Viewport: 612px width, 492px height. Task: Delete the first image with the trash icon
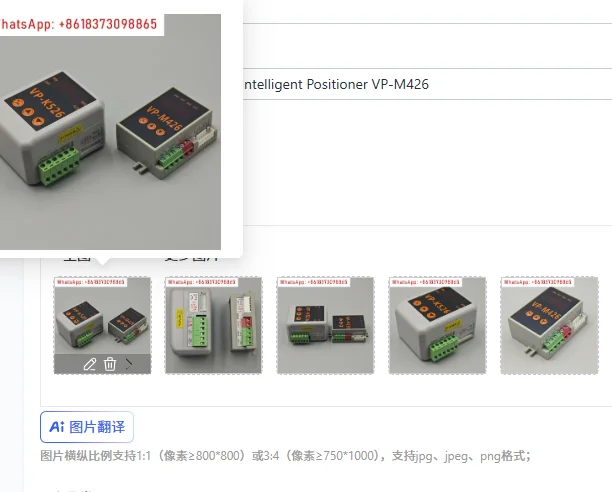point(110,364)
